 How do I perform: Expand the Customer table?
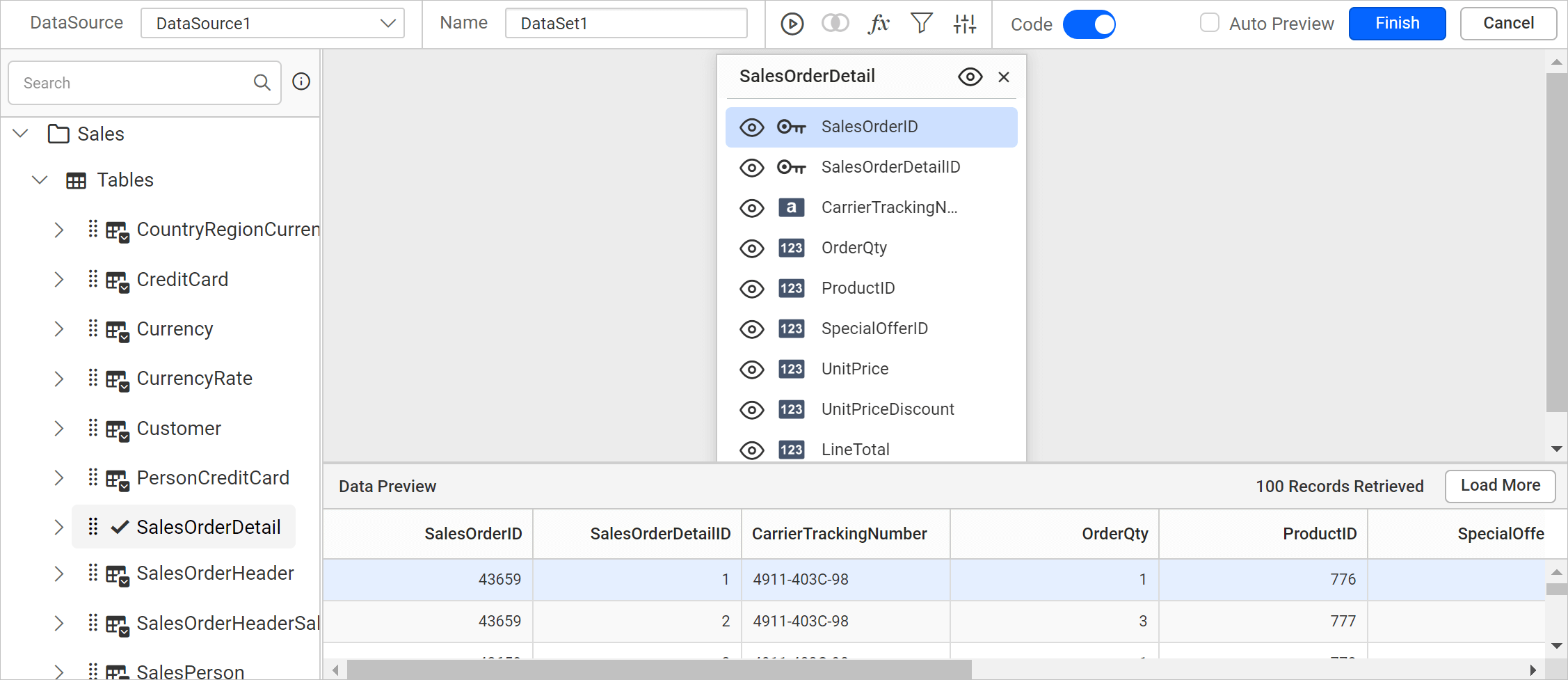[x=59, y=428]
